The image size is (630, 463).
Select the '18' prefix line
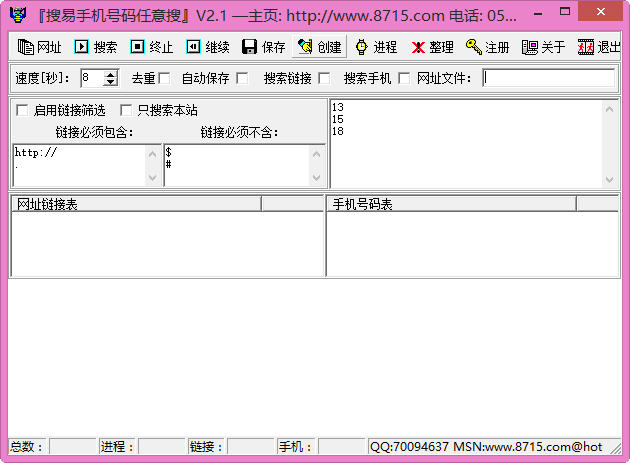pyautogui.click(x=338, y=131)
